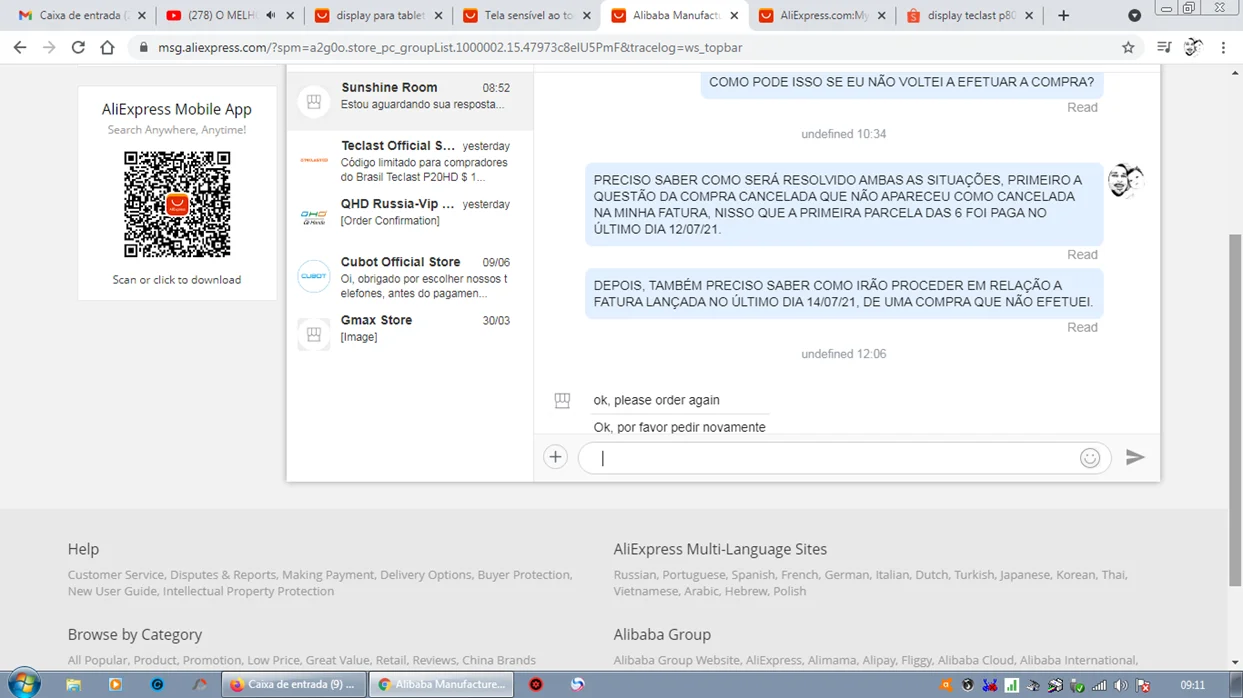This screenshot has width=1243, height=698.
Task: Click the Gmax Store avatar icon
Action: click(314, 334)
